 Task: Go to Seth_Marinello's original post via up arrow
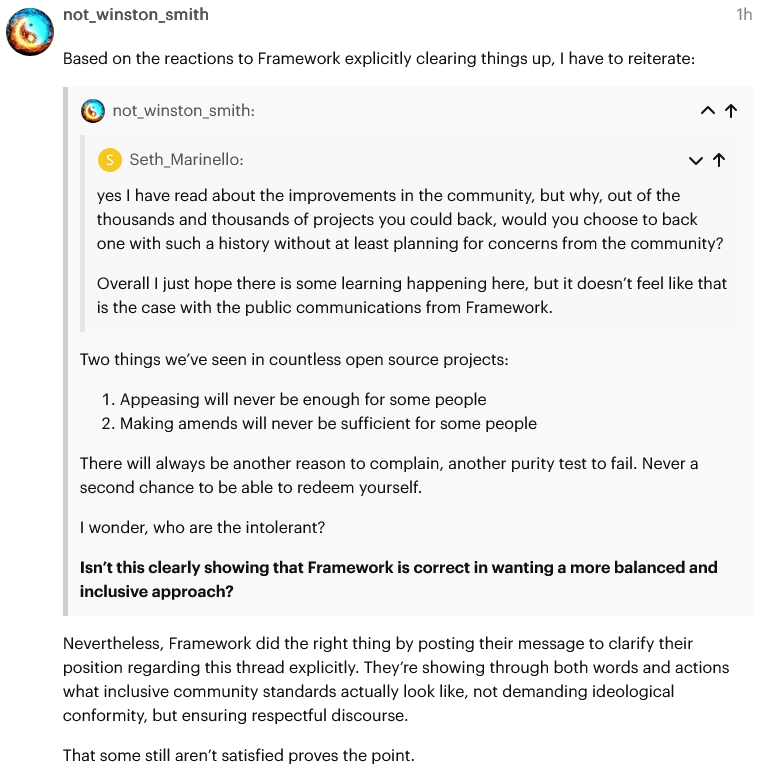pos(719,160)
